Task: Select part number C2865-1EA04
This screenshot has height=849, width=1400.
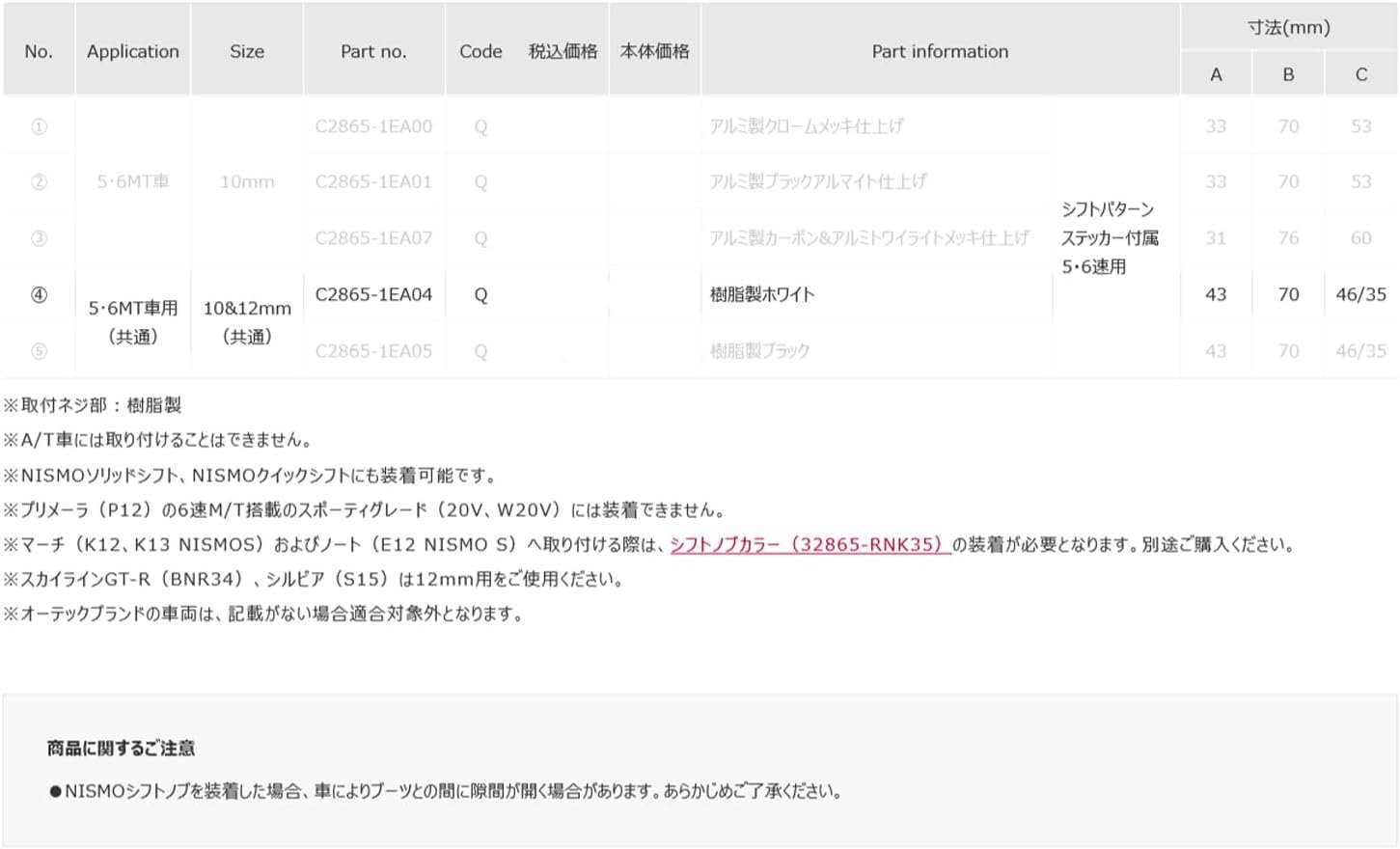Action: 373,294
